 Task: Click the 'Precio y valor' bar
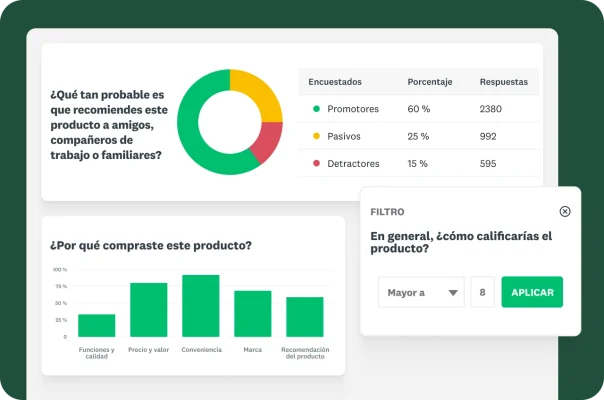click(149, 310)
